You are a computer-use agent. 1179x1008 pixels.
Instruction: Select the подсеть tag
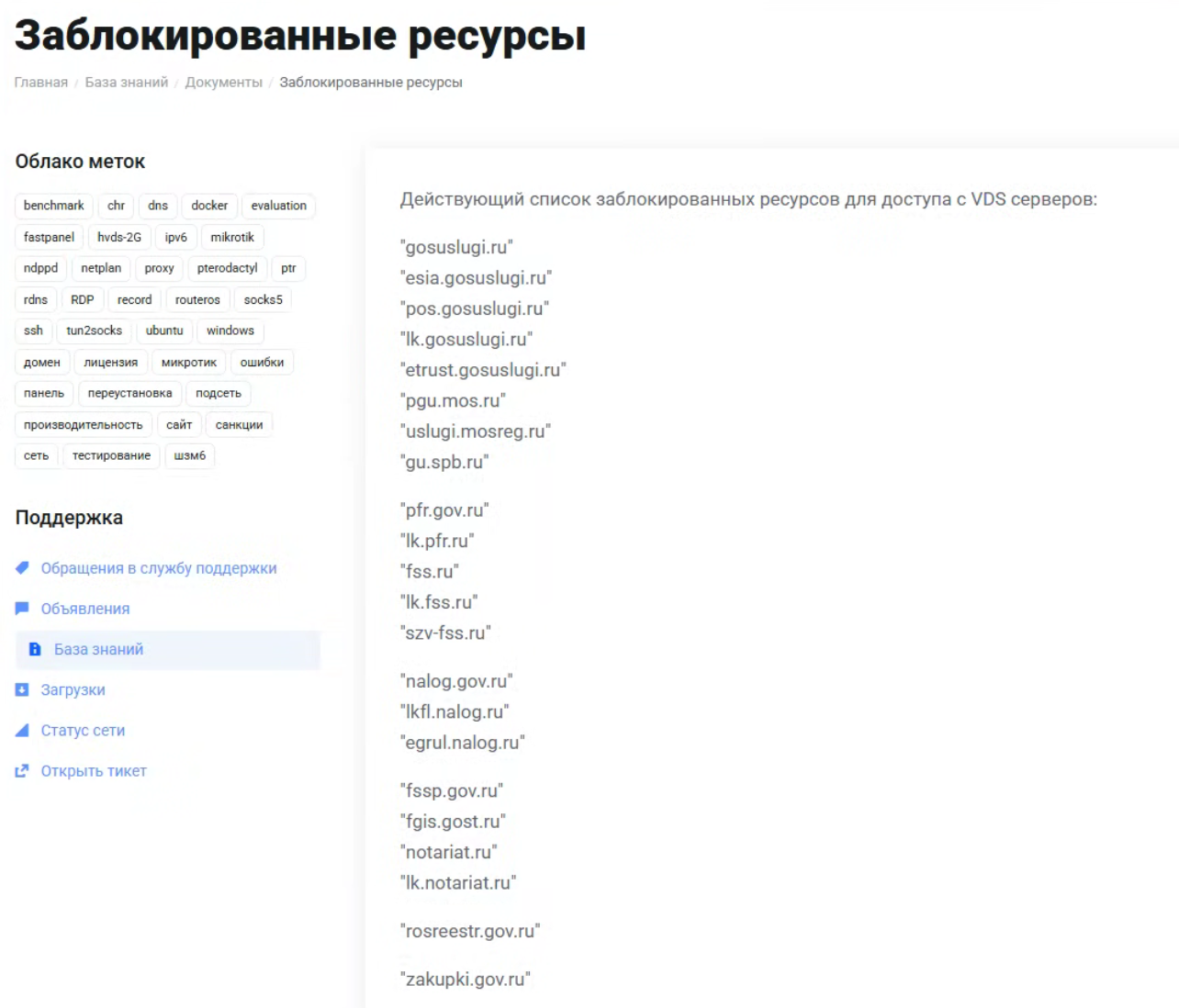[x=219, y=393]
